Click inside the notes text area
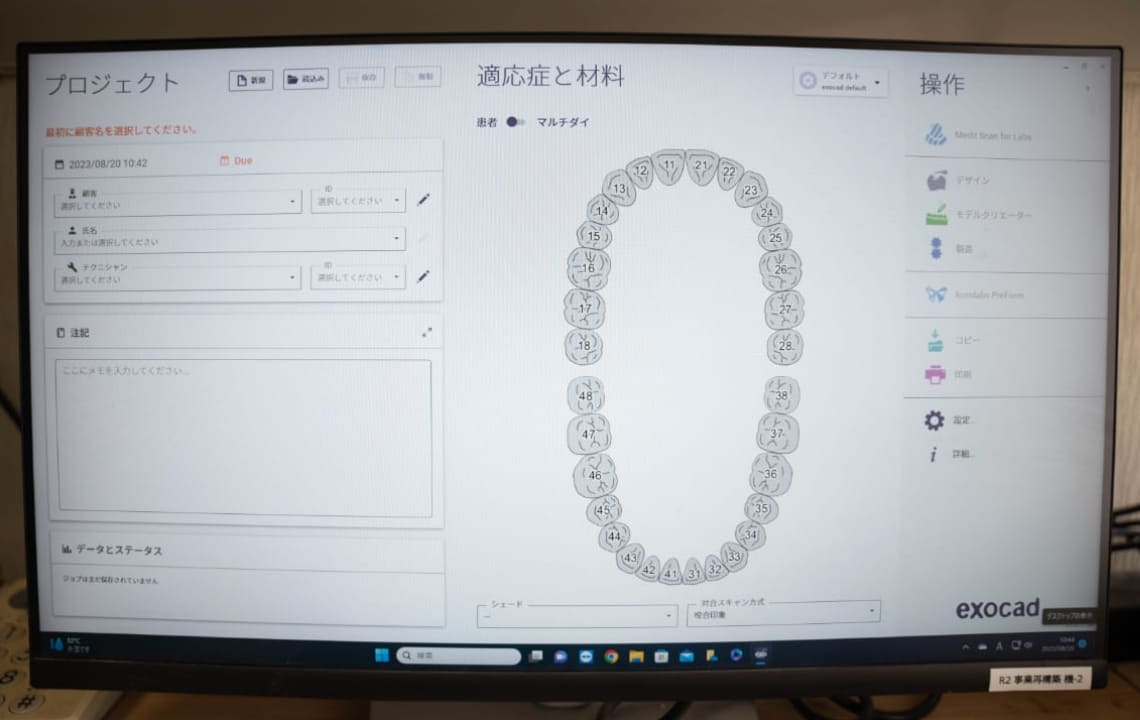 click(x=244, y=437)
